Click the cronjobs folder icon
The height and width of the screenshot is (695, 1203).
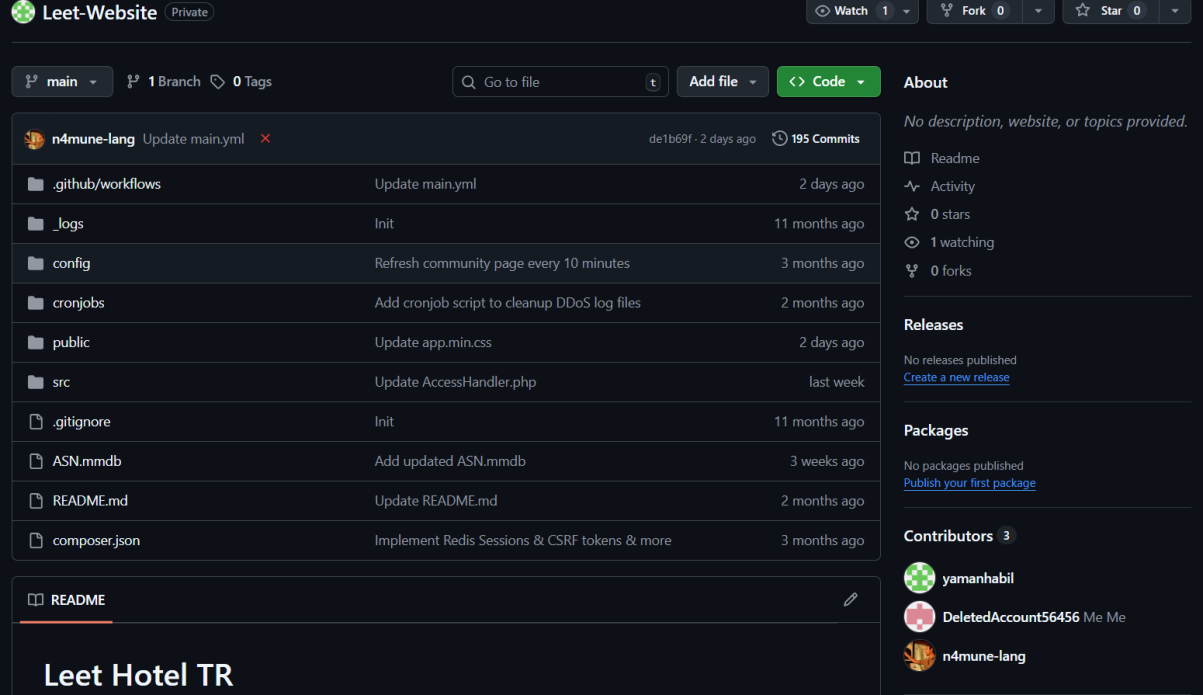[x=36, y=303]
